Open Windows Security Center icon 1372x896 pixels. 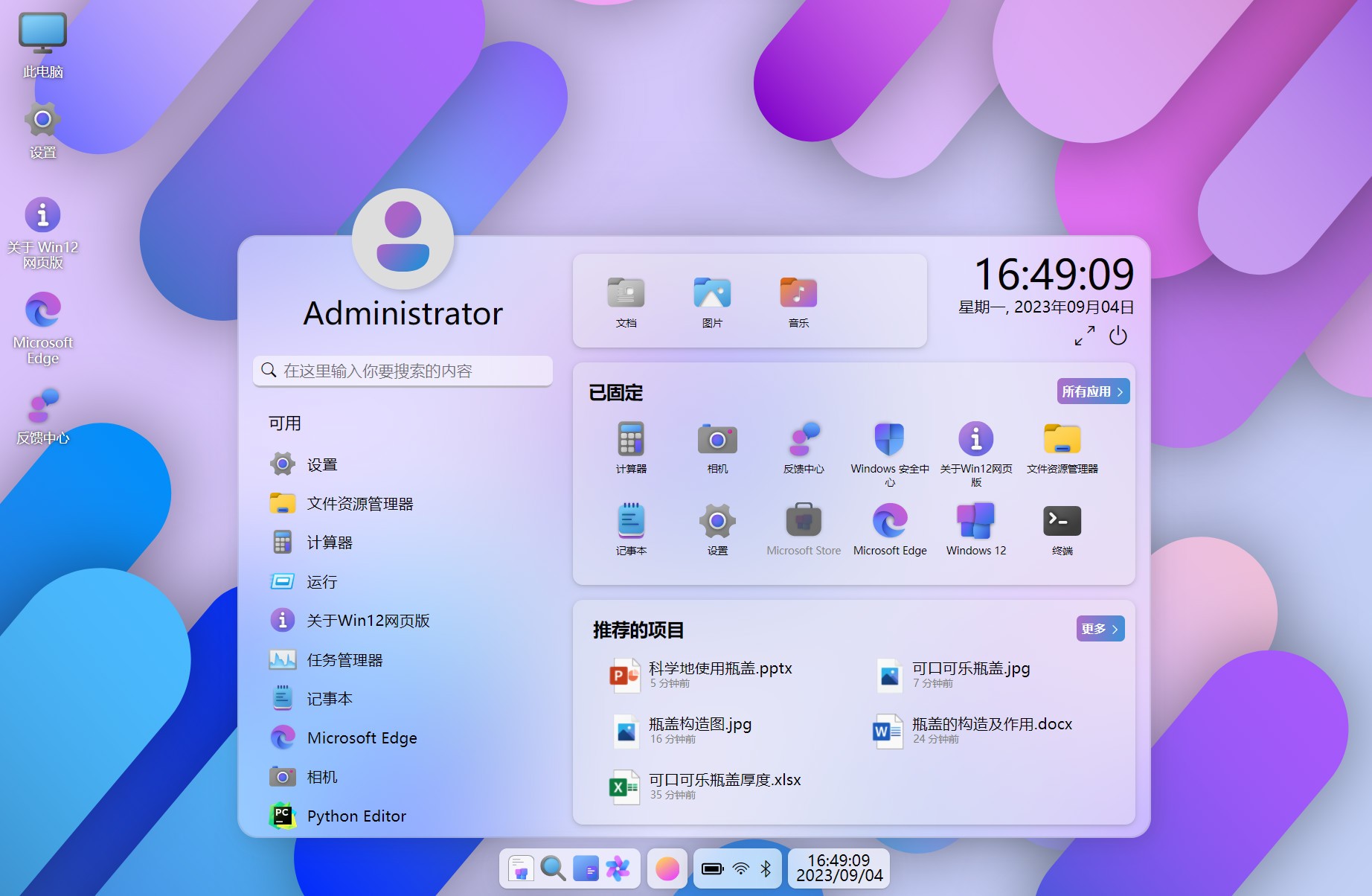890,452
